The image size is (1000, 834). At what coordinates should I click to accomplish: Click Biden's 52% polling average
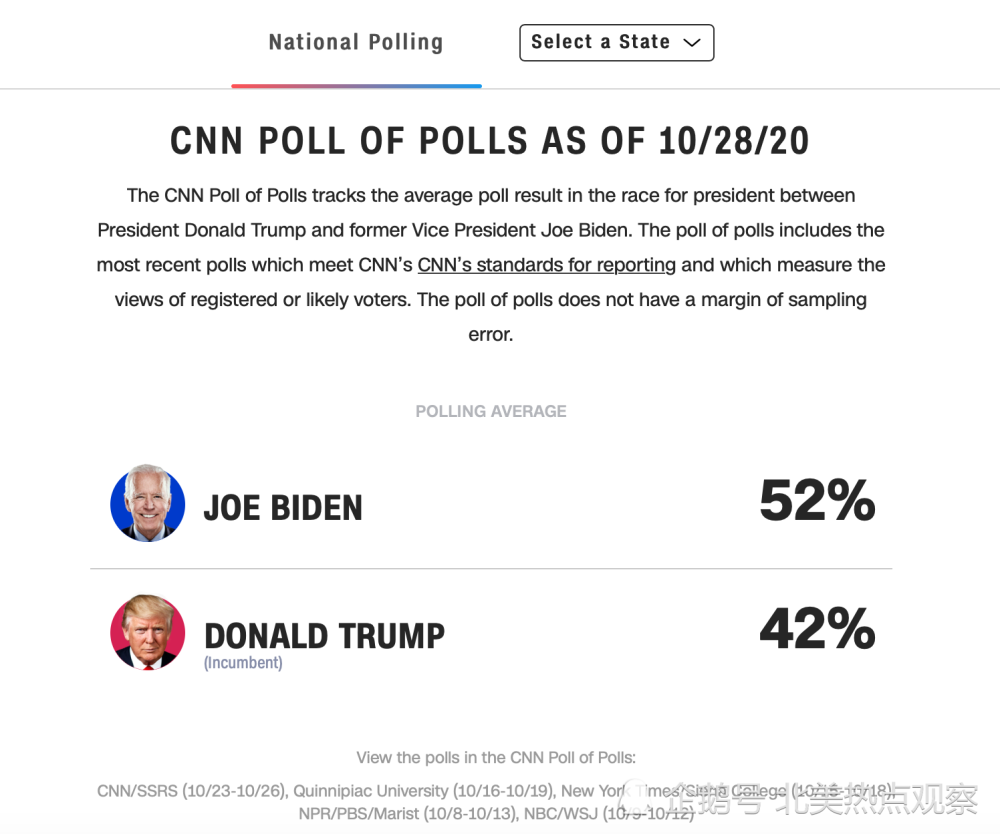(817, 500)
